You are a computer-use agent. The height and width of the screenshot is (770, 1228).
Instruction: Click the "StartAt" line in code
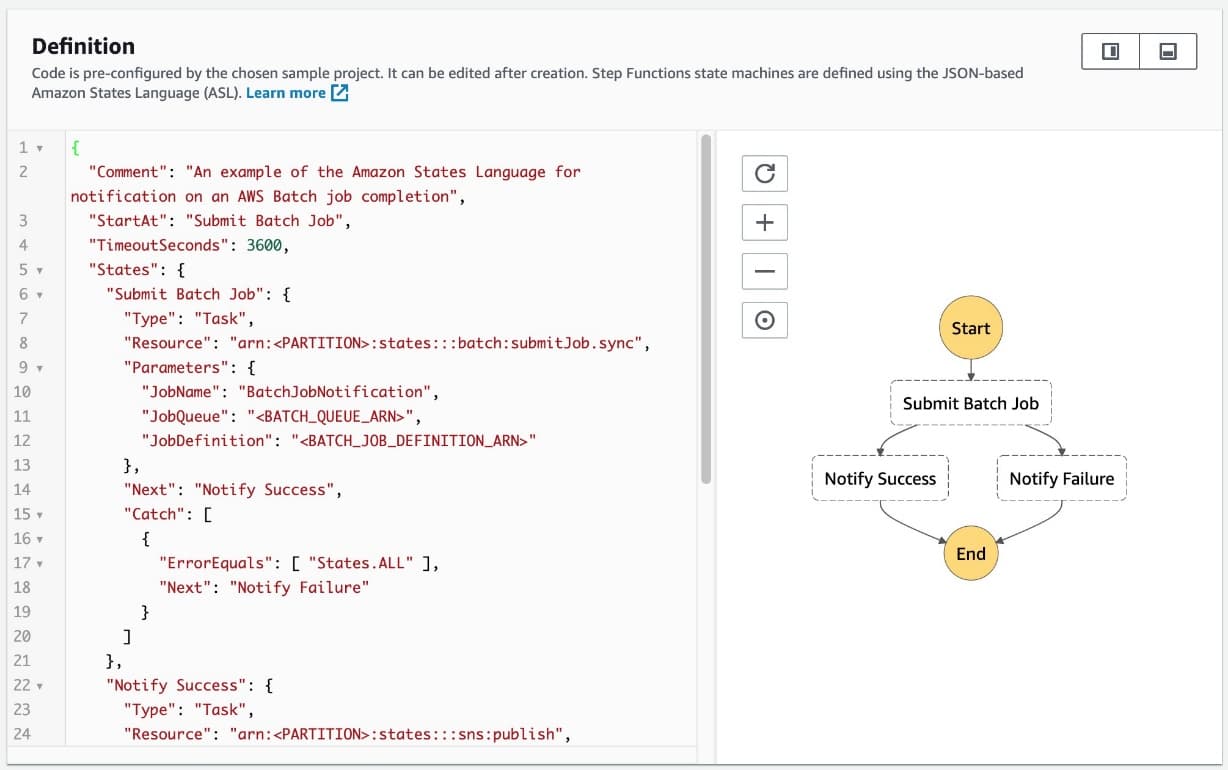219,221
